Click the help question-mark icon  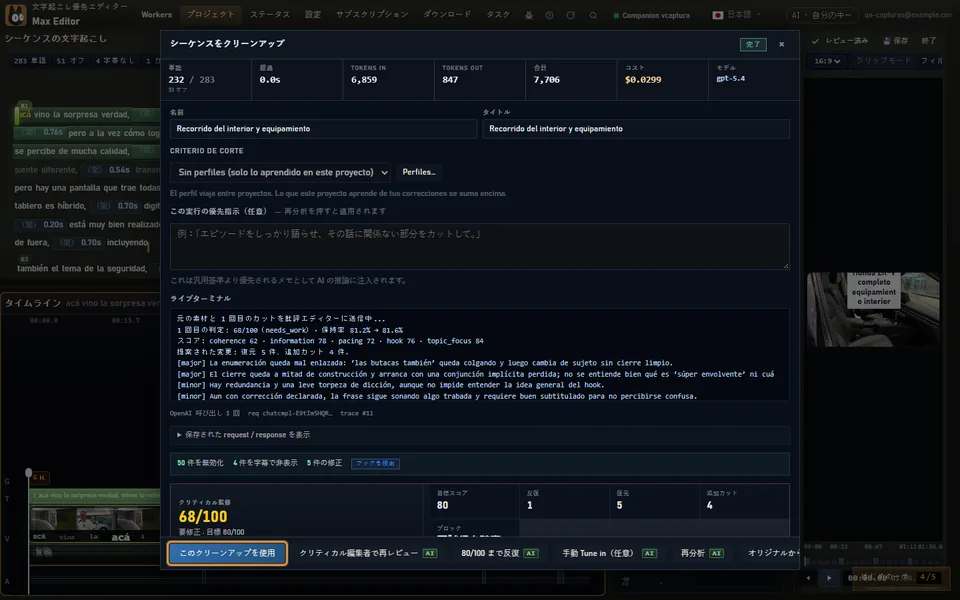[549, 15]
